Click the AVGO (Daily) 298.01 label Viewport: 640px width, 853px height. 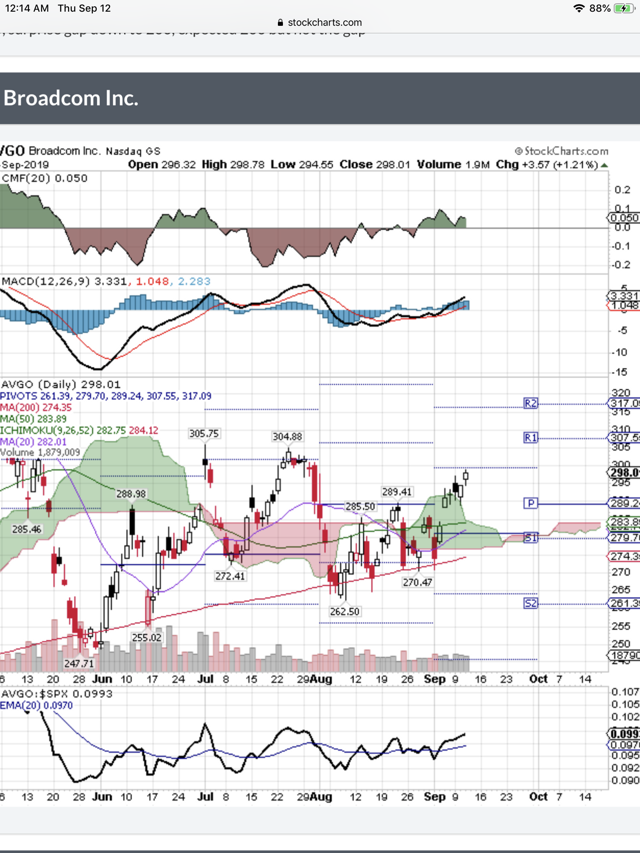pos(60,385)
